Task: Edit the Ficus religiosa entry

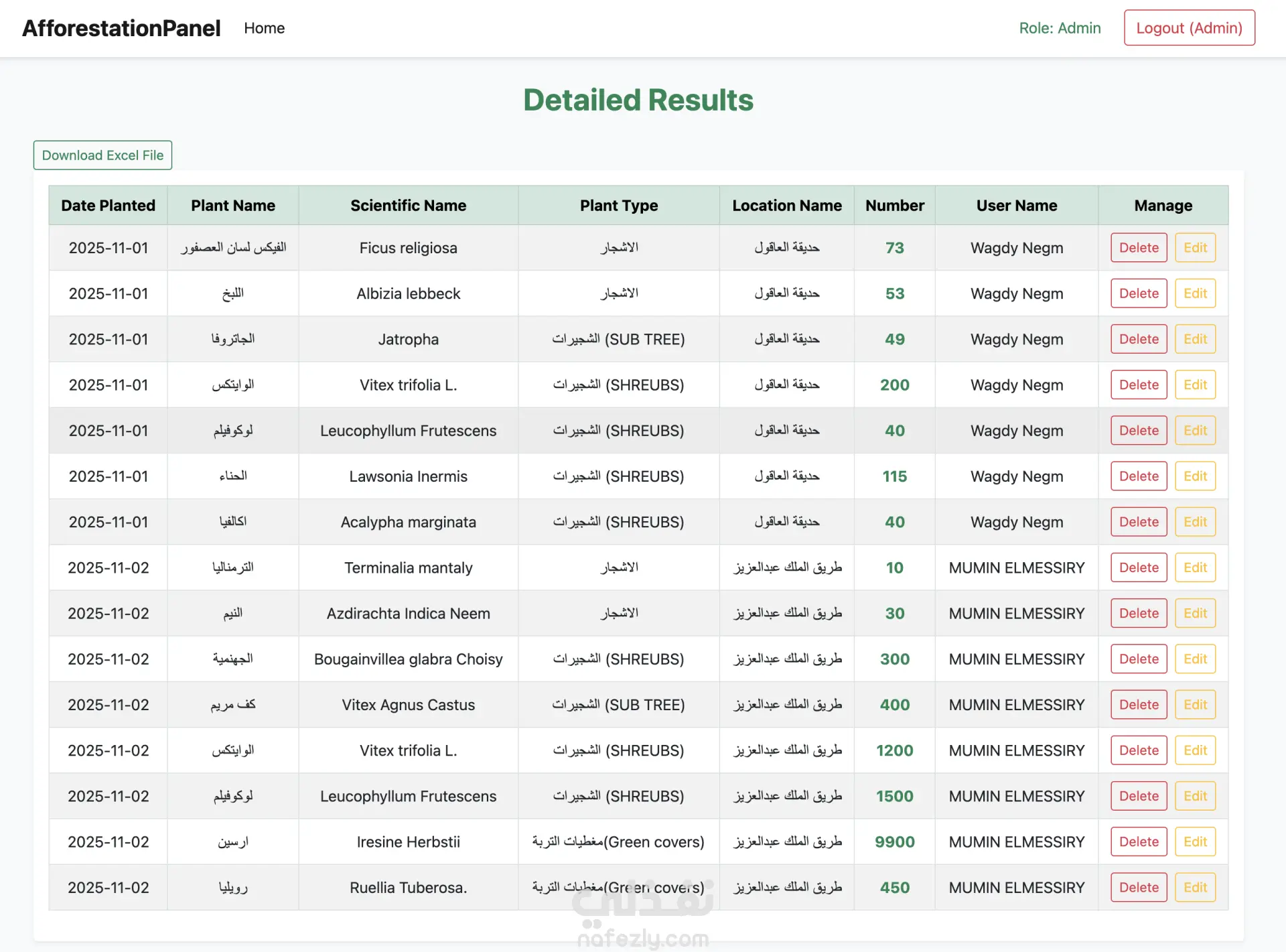Action: (x=1194, y=248)
